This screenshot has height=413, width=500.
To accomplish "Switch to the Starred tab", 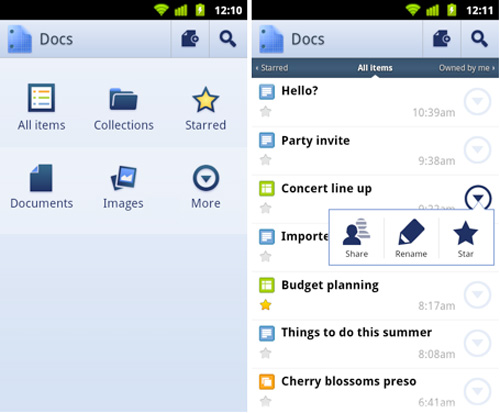I will pos(272,68).
